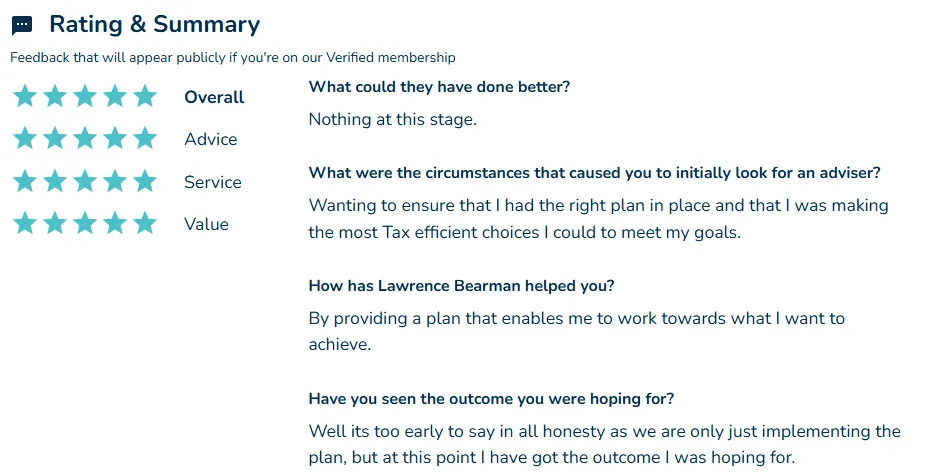Click the 'Have you seen the outcome' question

(492, 399)
